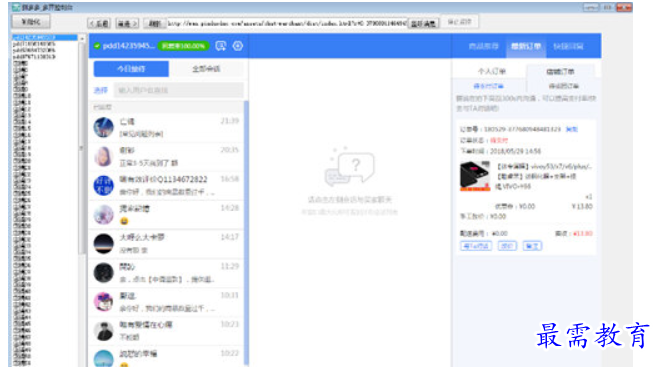This screenshot has height=367, width=658.
Task: Click the order time 2018/05/29 text
Action: [x=515, y=151]
